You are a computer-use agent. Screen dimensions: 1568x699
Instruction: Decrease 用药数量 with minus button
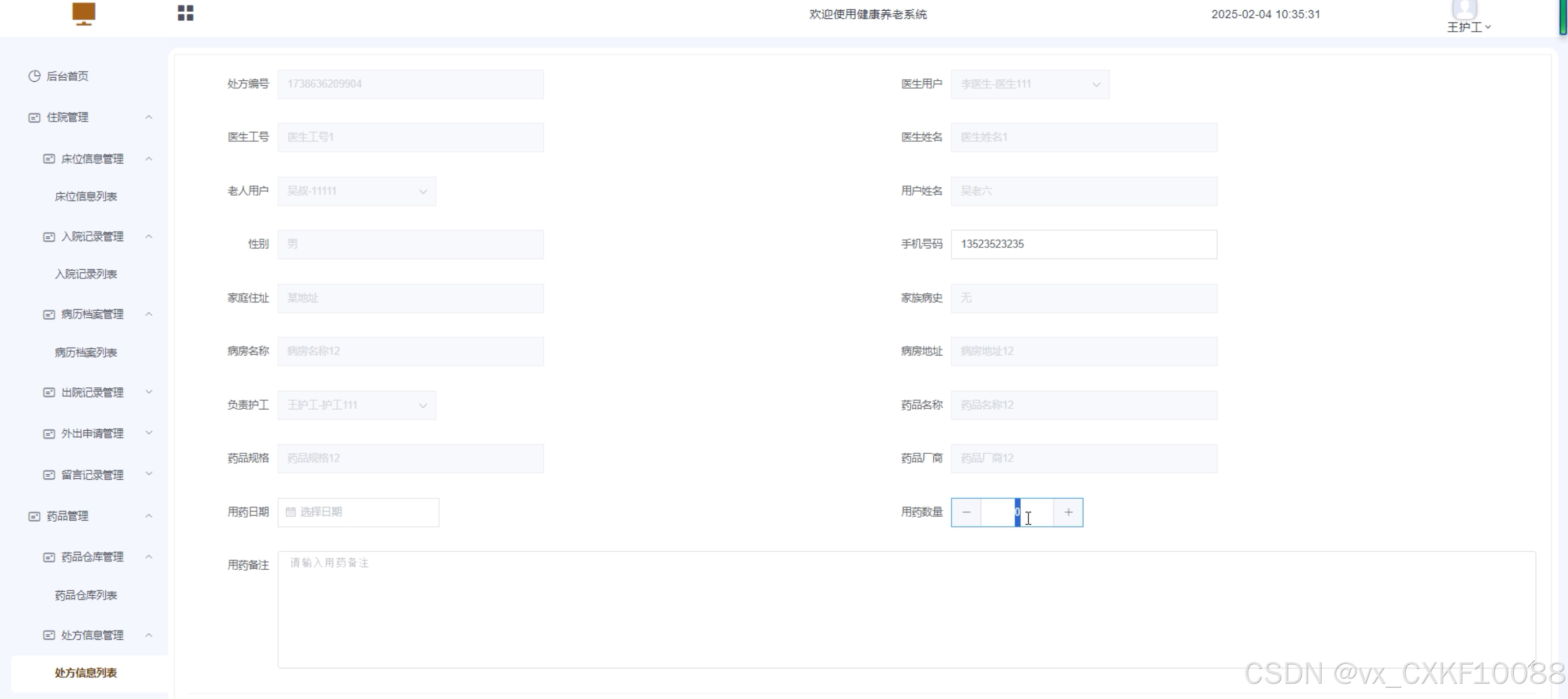pos(966,512)
